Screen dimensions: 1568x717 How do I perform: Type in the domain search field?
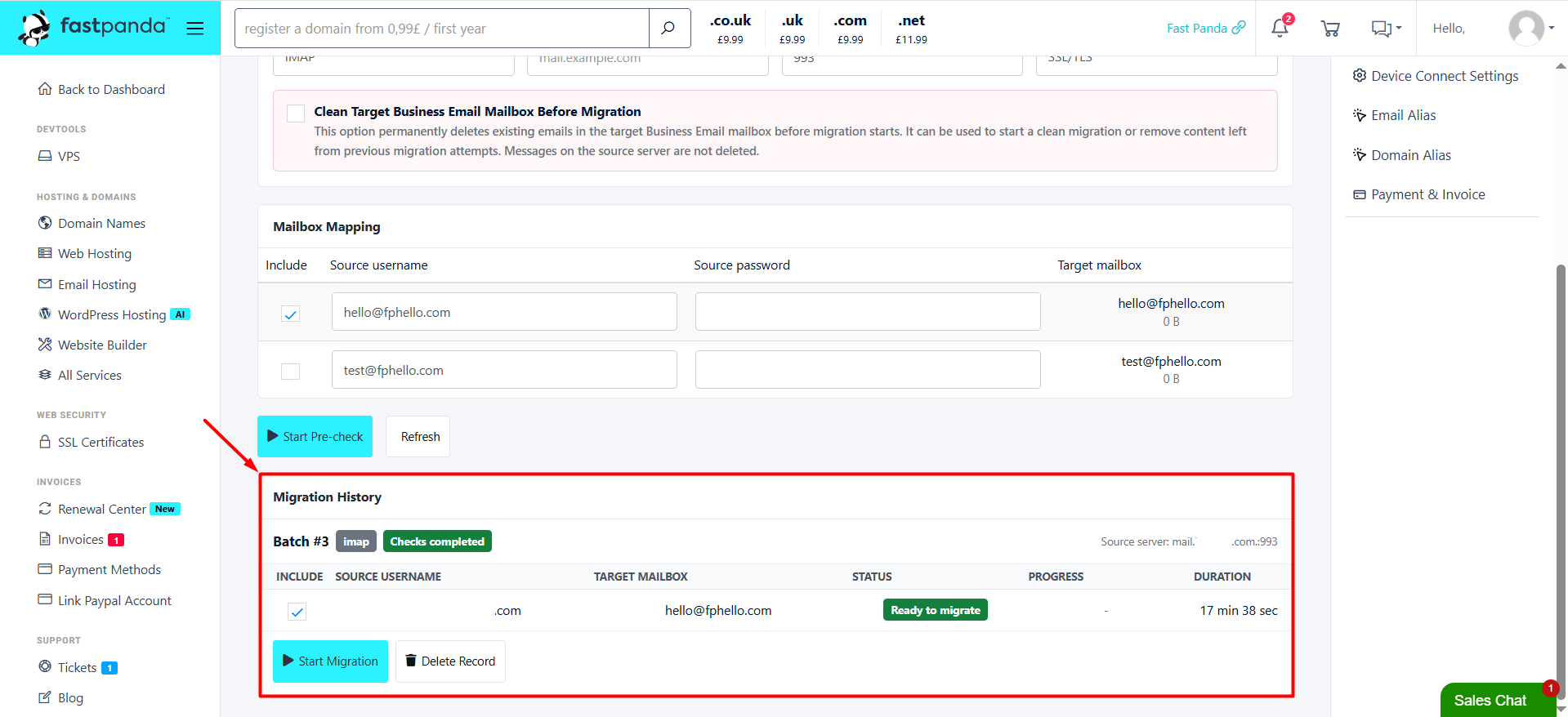click(x=442, y=29)
